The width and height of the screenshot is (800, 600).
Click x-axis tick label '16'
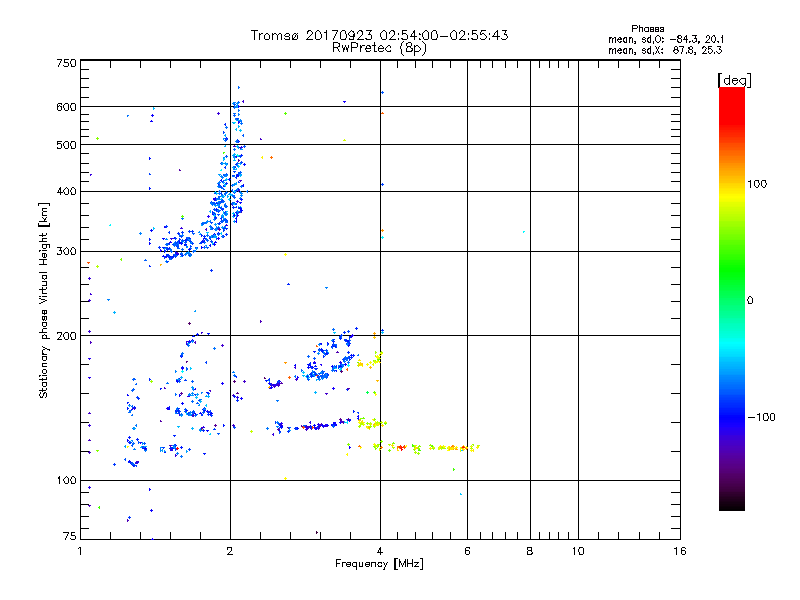click(x=680, y=551)
